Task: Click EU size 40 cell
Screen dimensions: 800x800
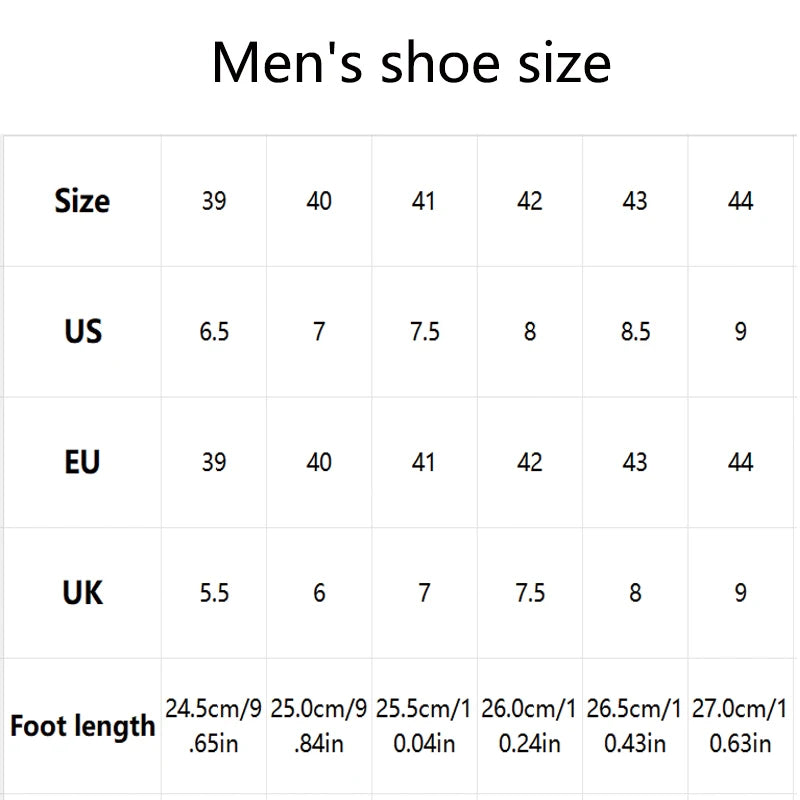Action: 319,462
